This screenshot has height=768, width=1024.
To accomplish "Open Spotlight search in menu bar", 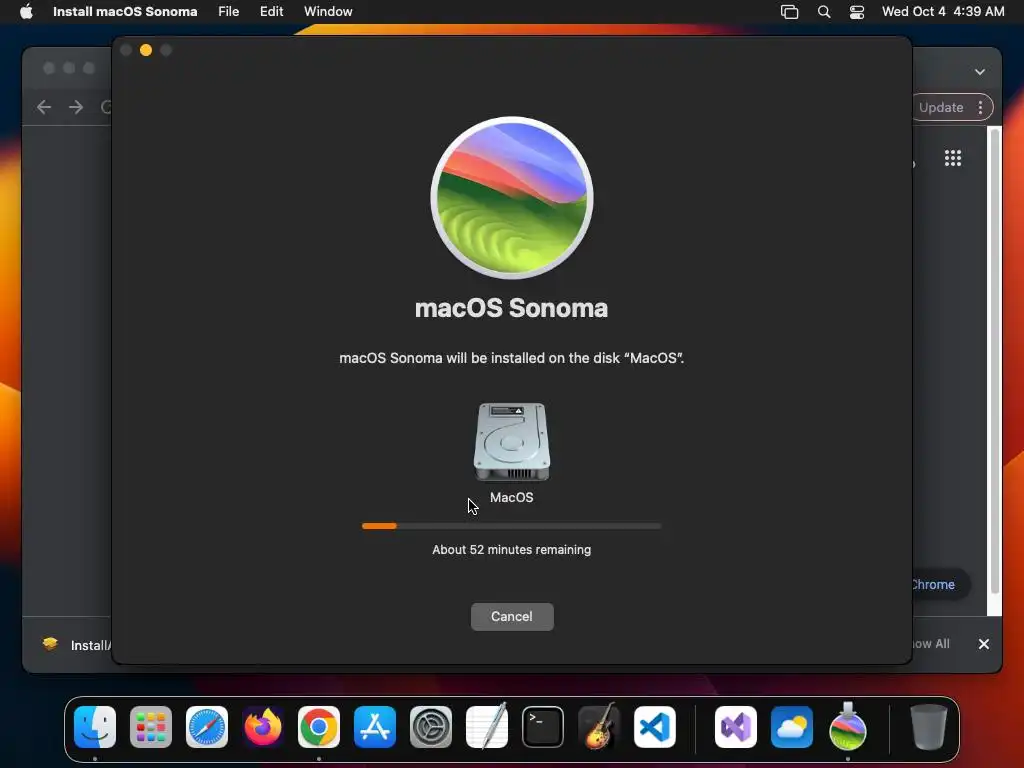I will point(824,12).
